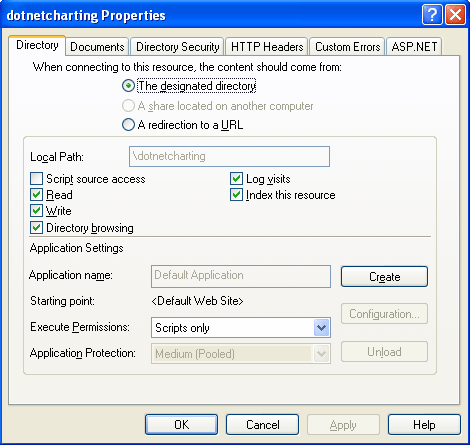Click the 'Application name:' label

coord(71,275)
